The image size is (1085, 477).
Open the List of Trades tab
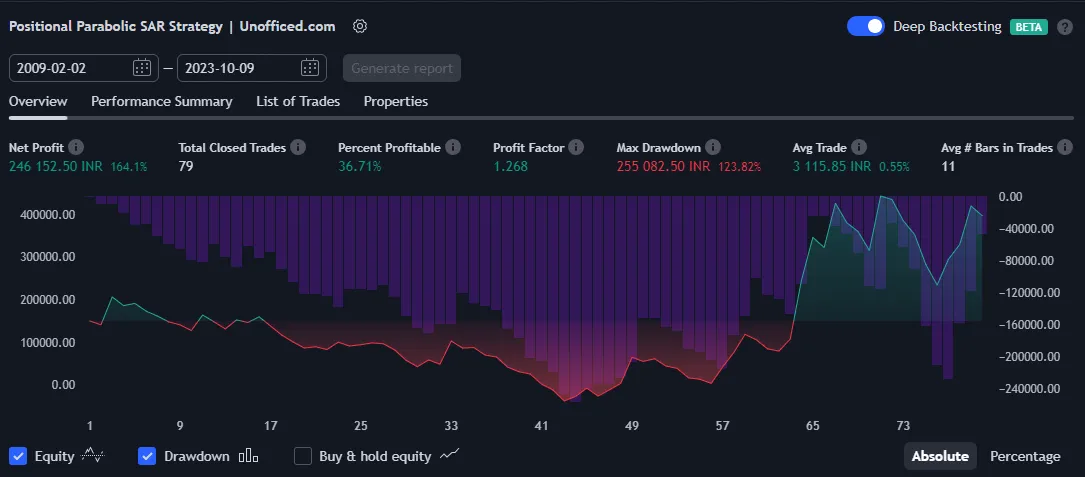tap(298, 101)
